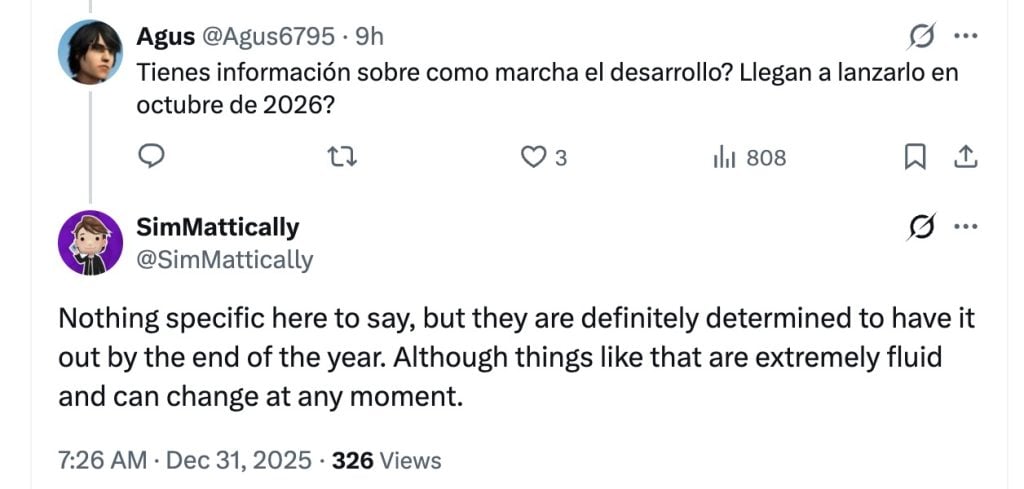Open the 7:26 AM Dec 31, 2025 timestamp
Image resolution: width=1024 pixels, height=489 pixels.
click(185, 460)
